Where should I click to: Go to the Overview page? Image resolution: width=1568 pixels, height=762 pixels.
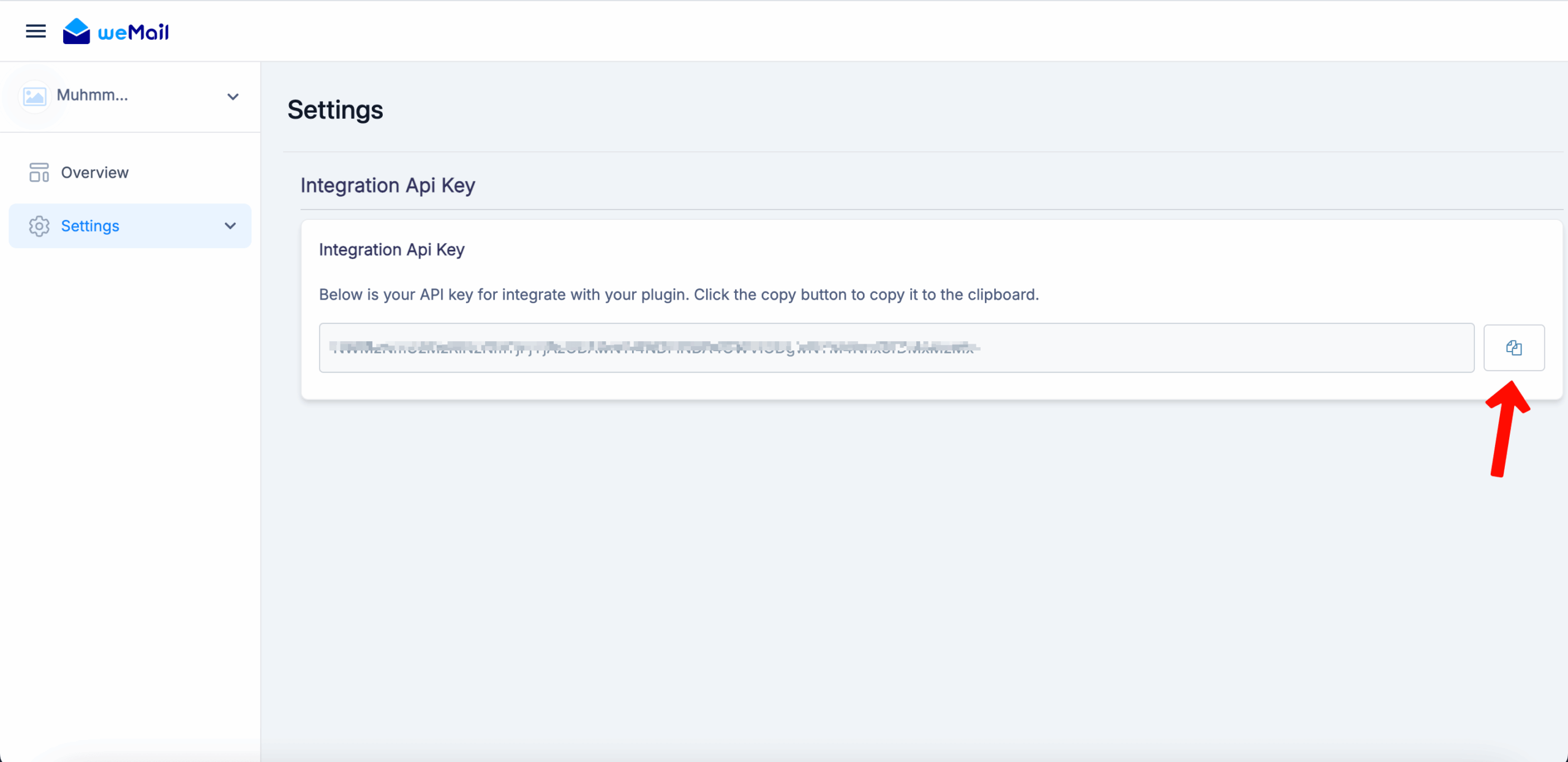(x=95, y=173)
